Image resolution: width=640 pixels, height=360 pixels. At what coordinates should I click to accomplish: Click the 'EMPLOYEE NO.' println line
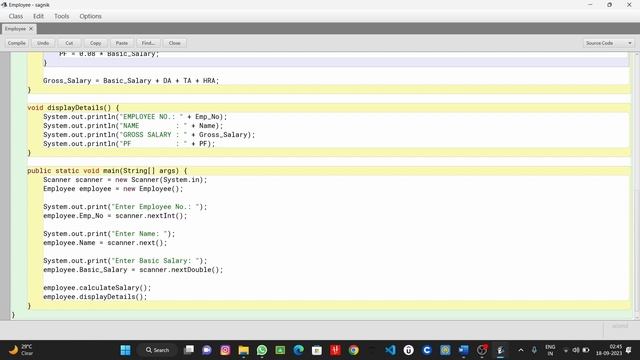(135, 117)
